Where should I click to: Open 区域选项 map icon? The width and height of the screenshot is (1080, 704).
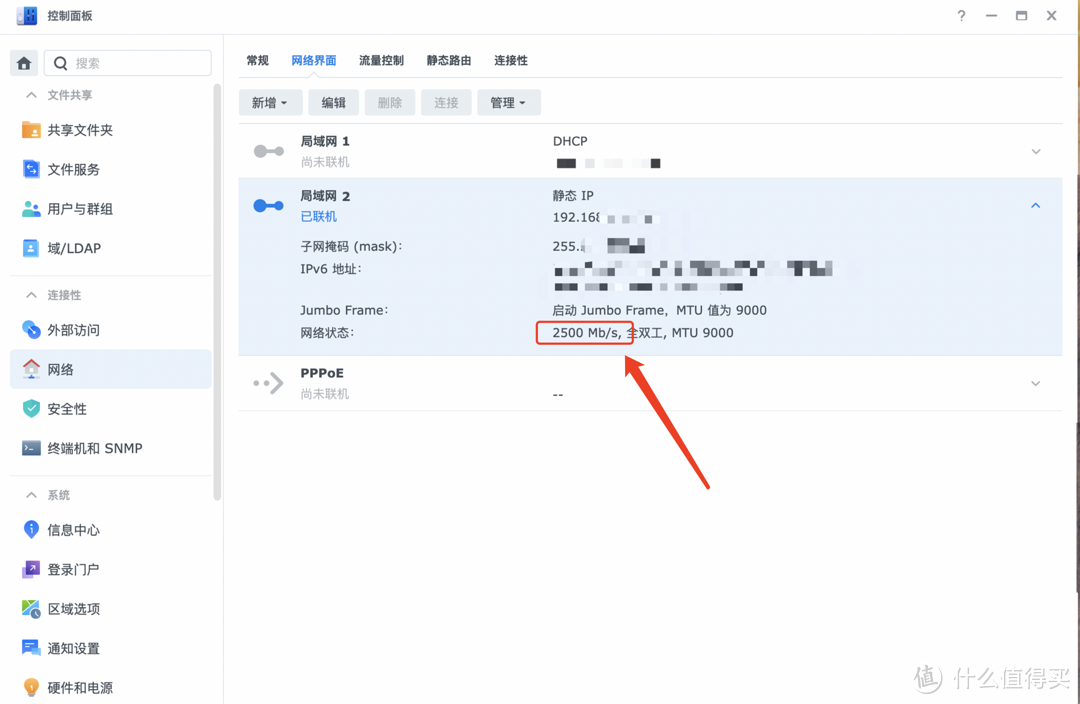(31, 608)
